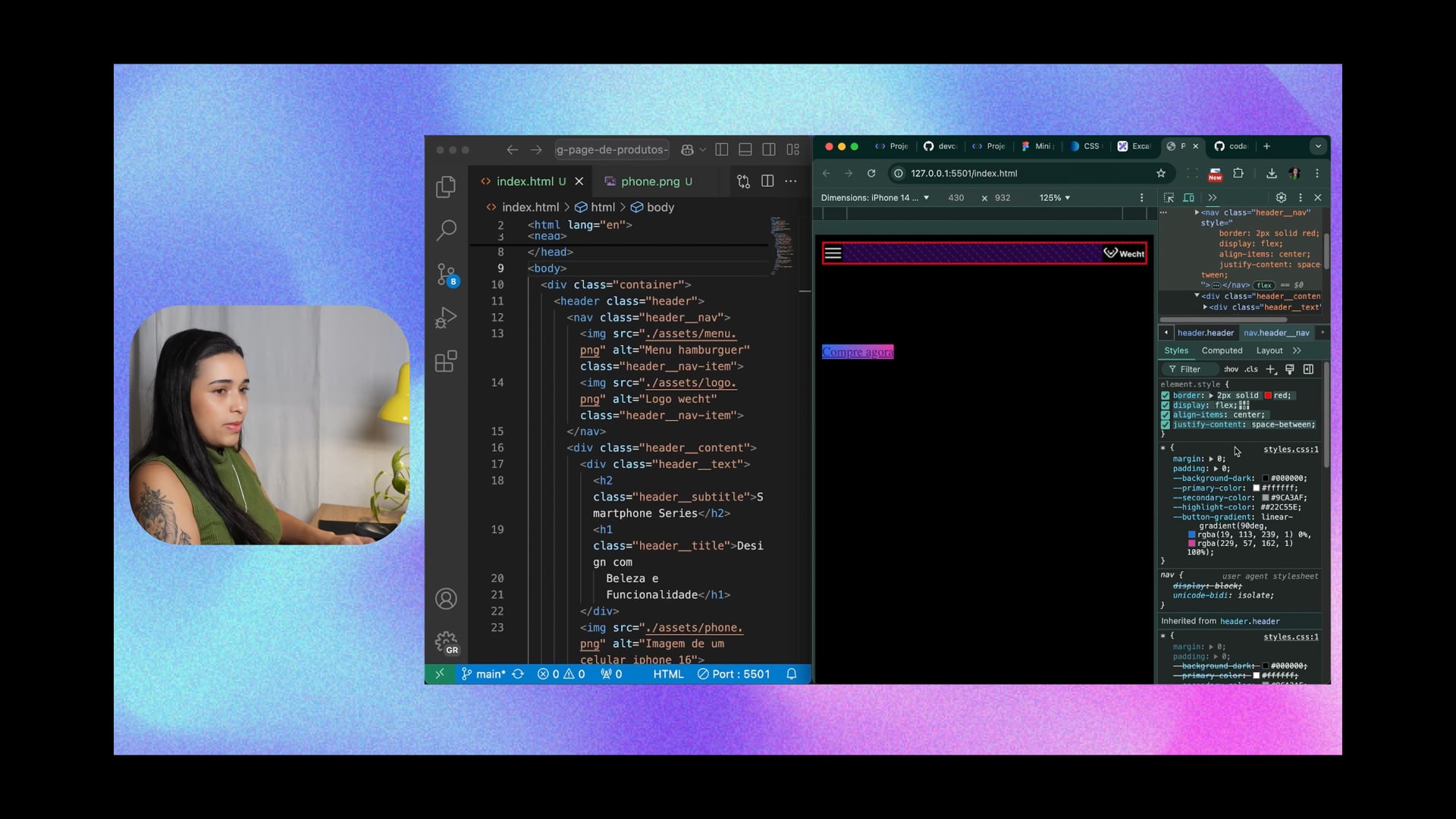Click the Port : 5501 status bar button
The height and width of the screenshot is (819, 1456).
[733, 674]
